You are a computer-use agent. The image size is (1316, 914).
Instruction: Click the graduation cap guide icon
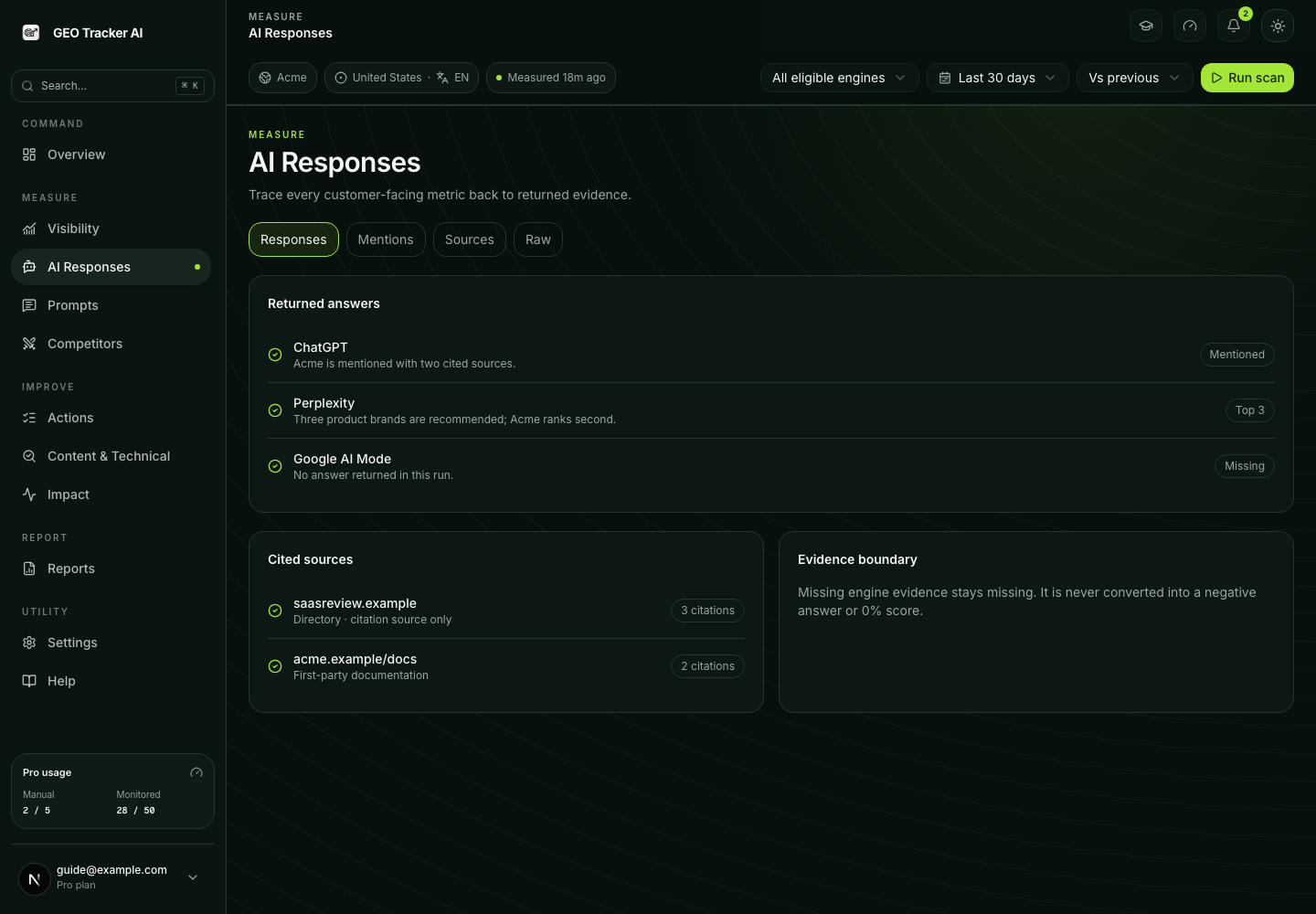(x=1146, y=26)
